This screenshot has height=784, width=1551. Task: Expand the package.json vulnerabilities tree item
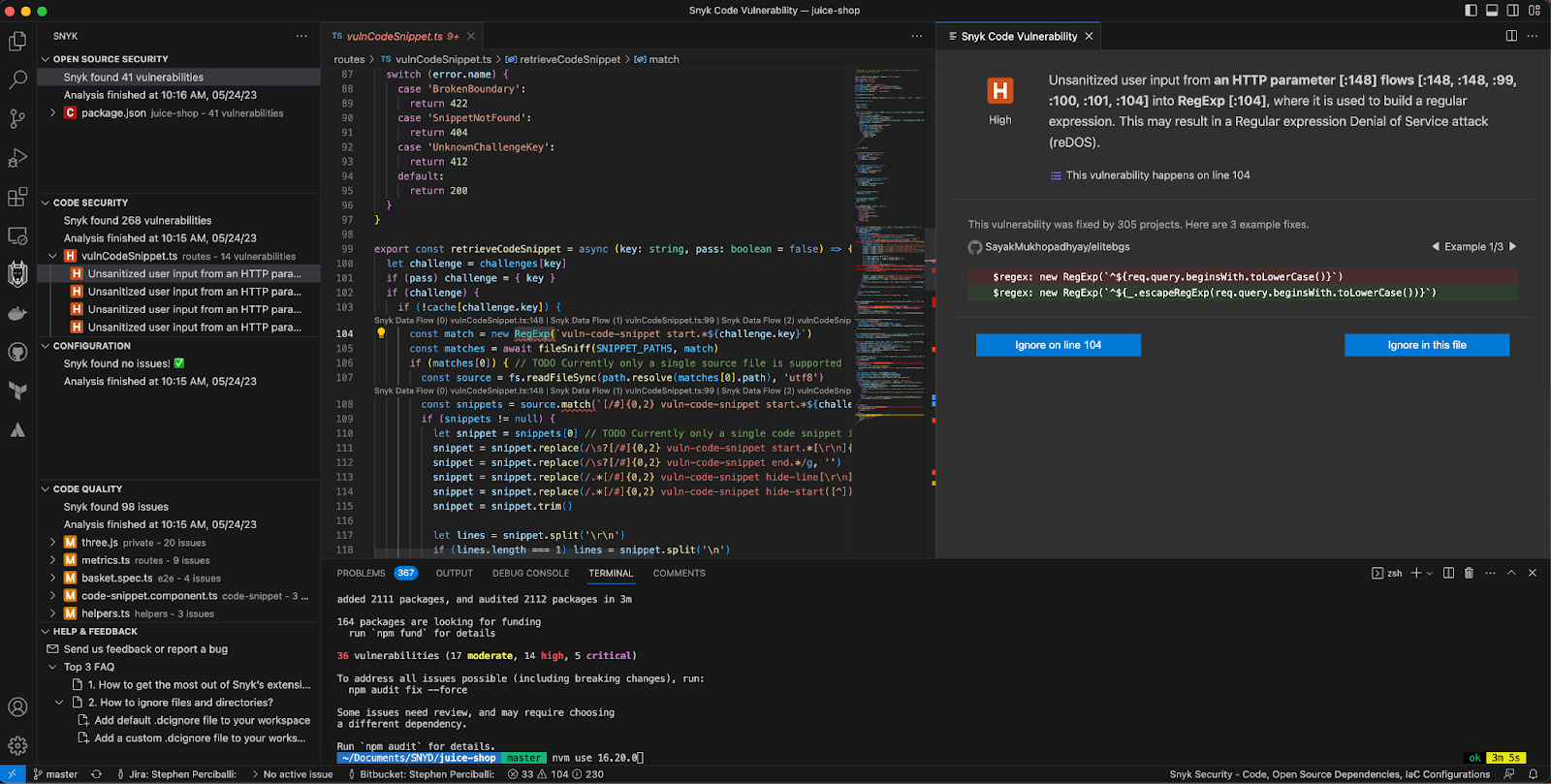pos(53,113)
